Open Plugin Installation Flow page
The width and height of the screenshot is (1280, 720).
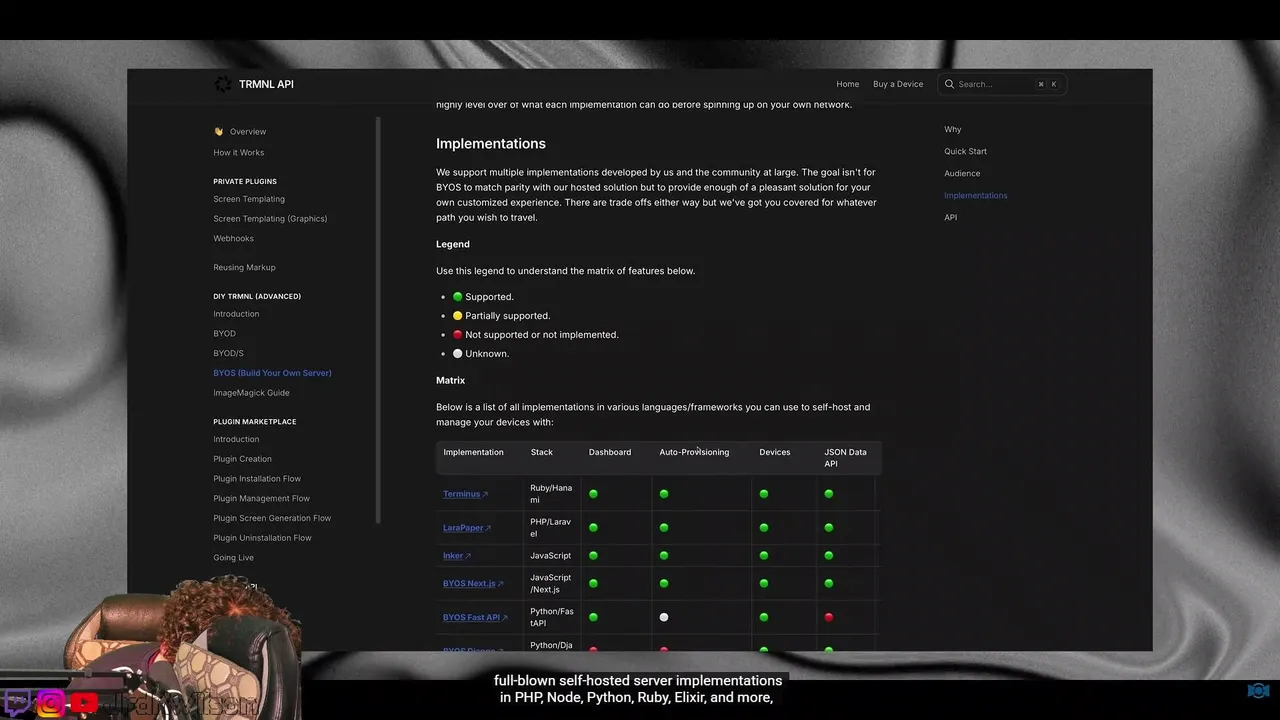pos(257,478)
